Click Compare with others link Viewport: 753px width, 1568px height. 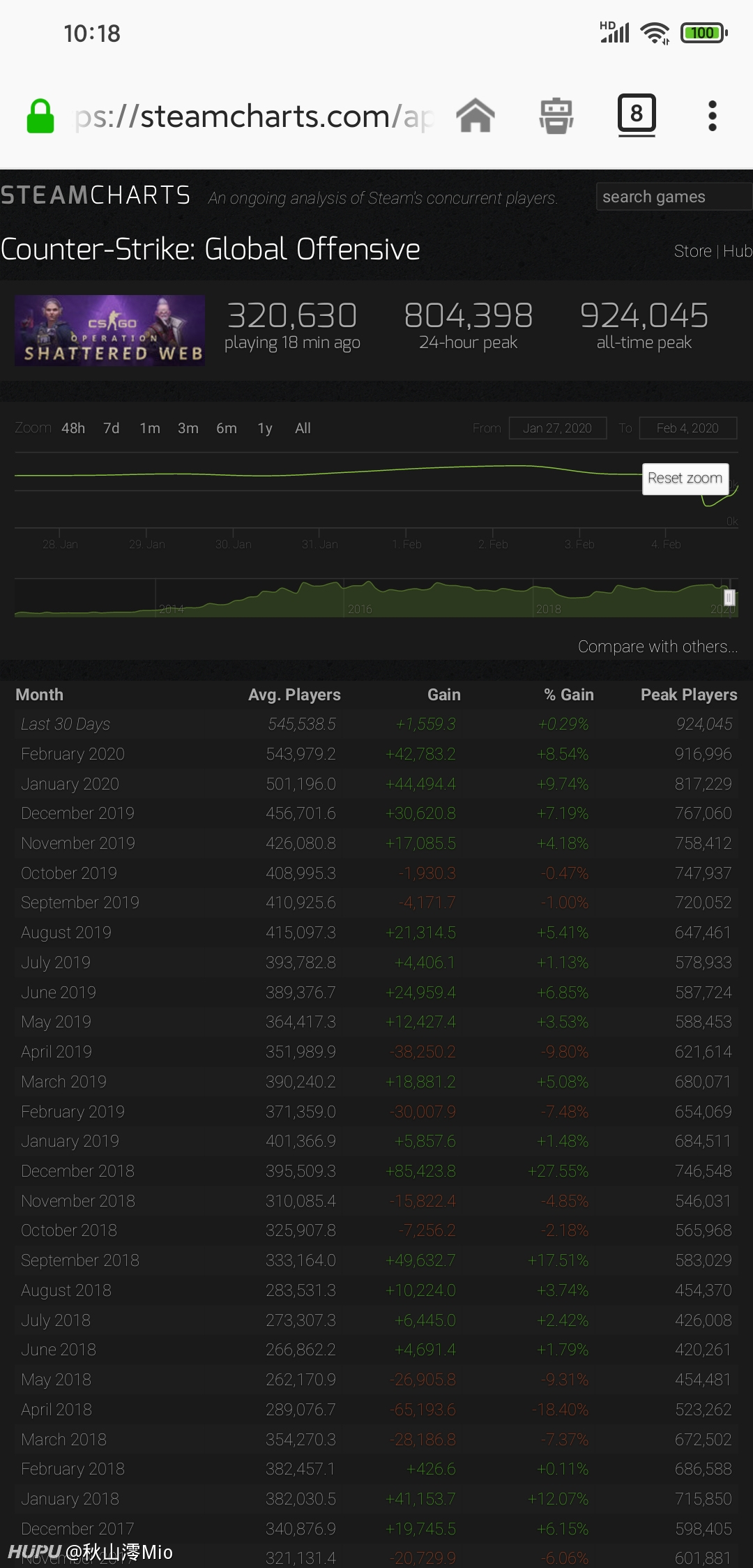[x=657, y=647]
